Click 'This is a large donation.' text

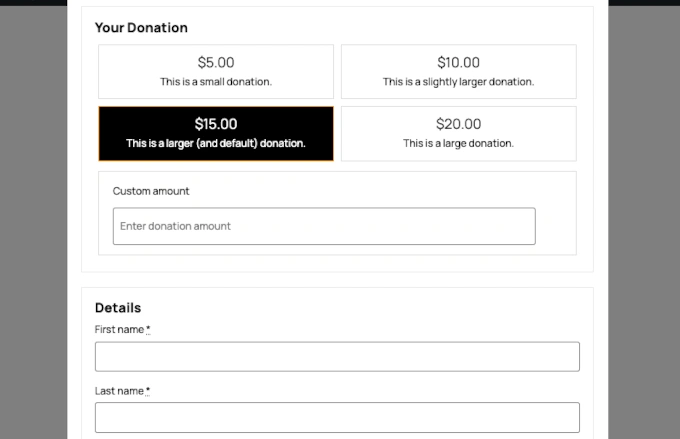coord(458,143)
